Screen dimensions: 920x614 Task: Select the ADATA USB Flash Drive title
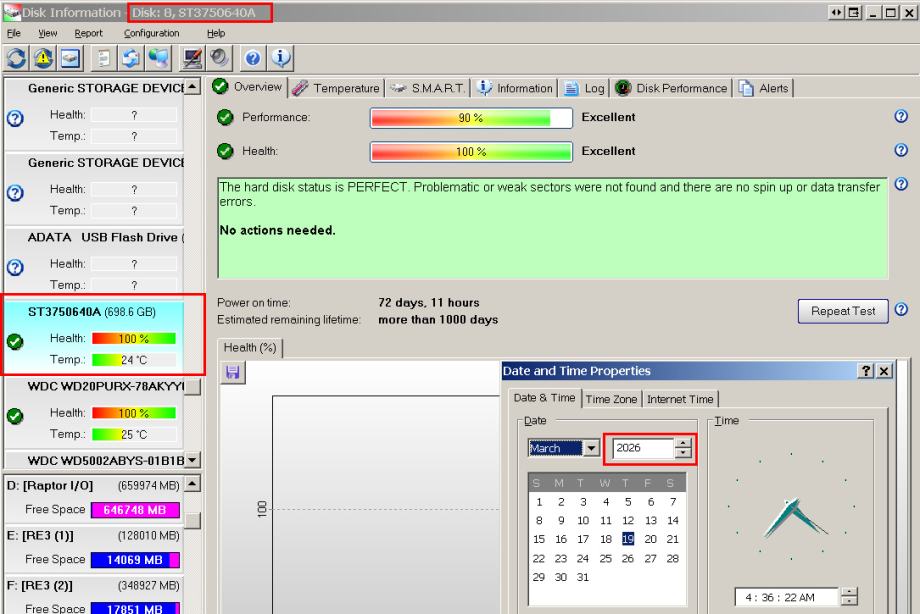tap(106, 237)
